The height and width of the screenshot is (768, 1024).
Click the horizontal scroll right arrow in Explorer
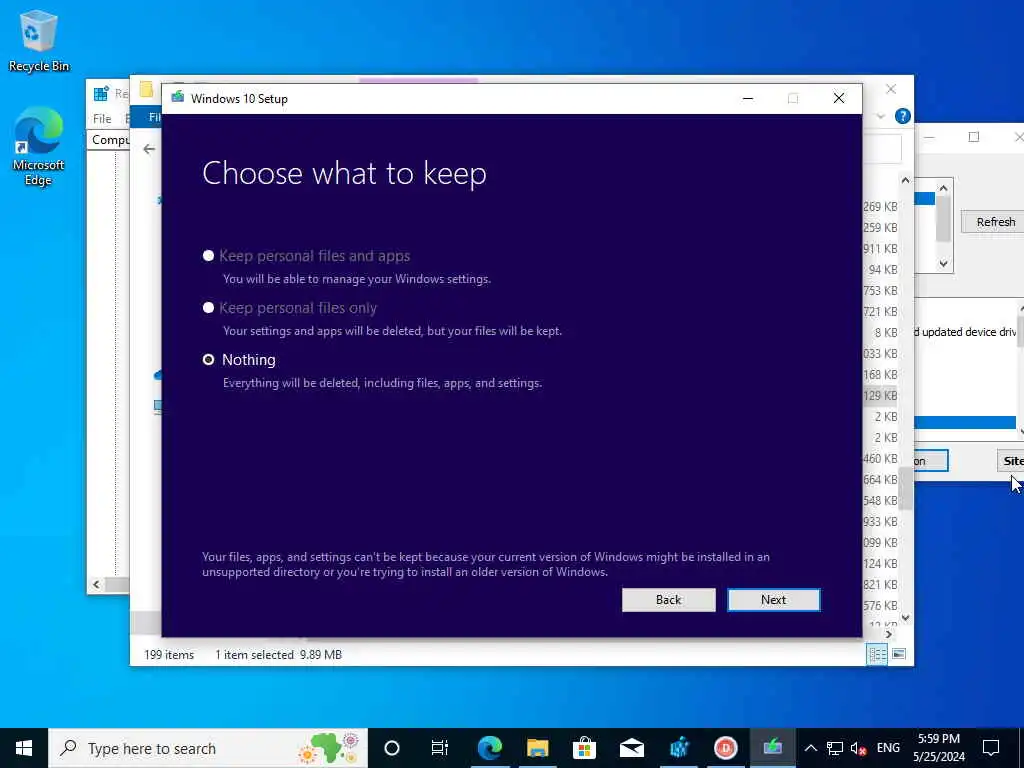point(889,633)
